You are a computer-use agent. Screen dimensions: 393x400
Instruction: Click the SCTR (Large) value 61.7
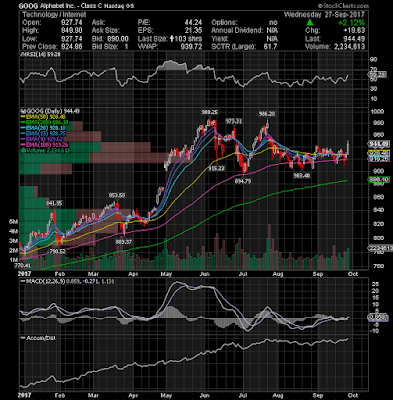point(270,47)
